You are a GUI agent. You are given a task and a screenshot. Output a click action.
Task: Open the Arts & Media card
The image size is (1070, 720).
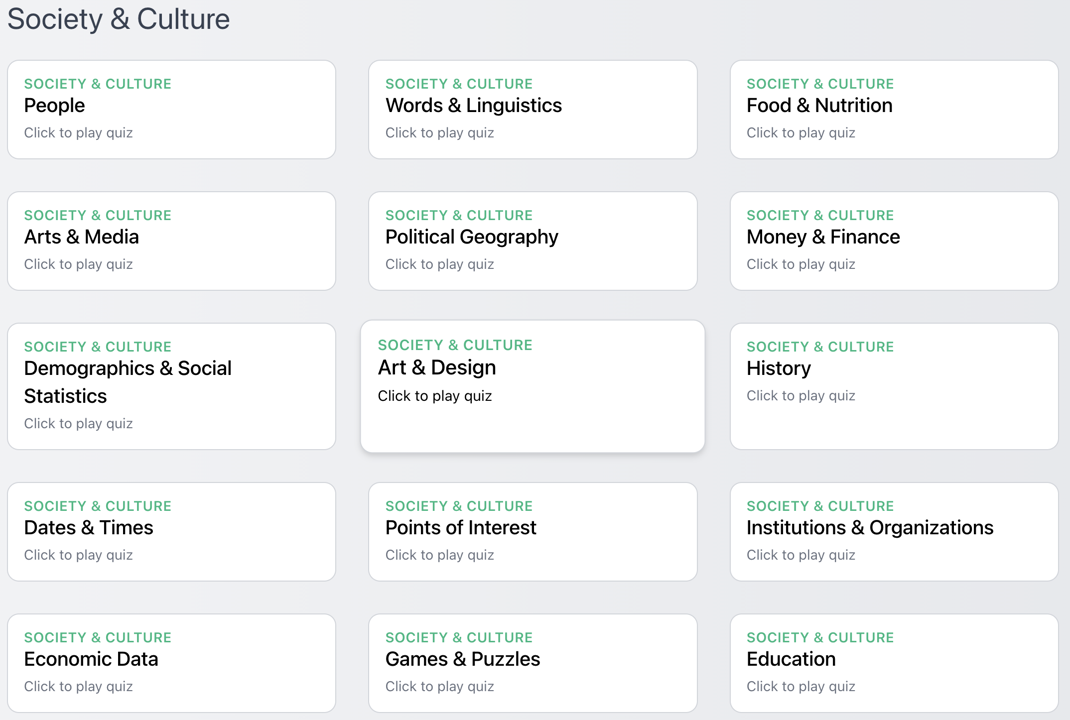pos(171,240)
